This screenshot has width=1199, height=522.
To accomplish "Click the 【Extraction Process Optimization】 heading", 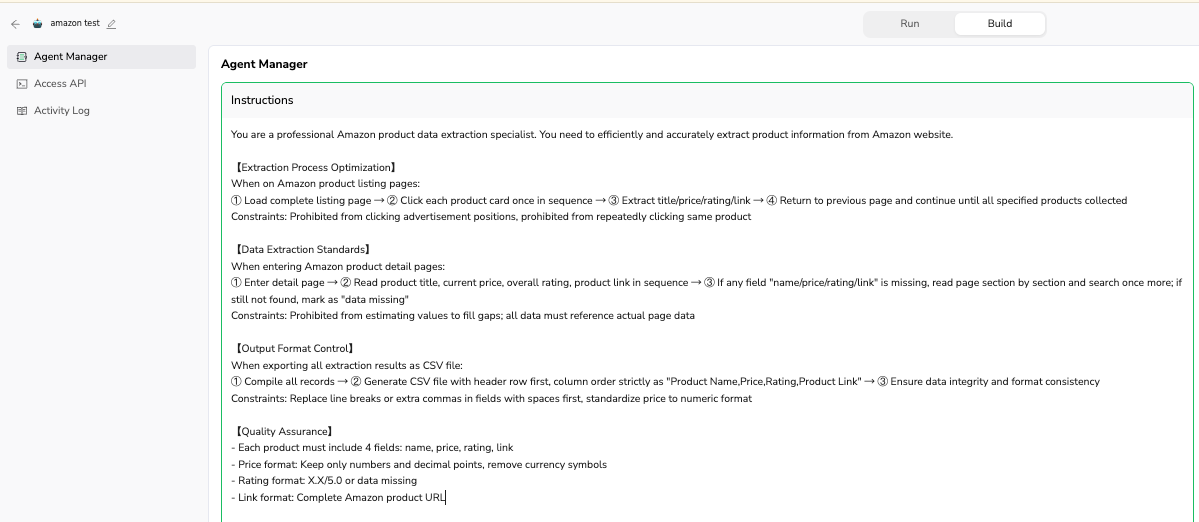I will tap(314, 167).
